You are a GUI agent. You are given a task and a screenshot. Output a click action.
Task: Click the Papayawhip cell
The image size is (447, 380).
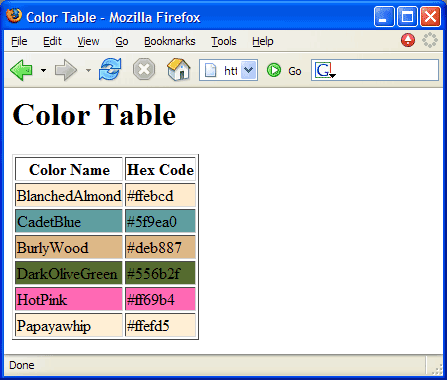click(69, 325)
